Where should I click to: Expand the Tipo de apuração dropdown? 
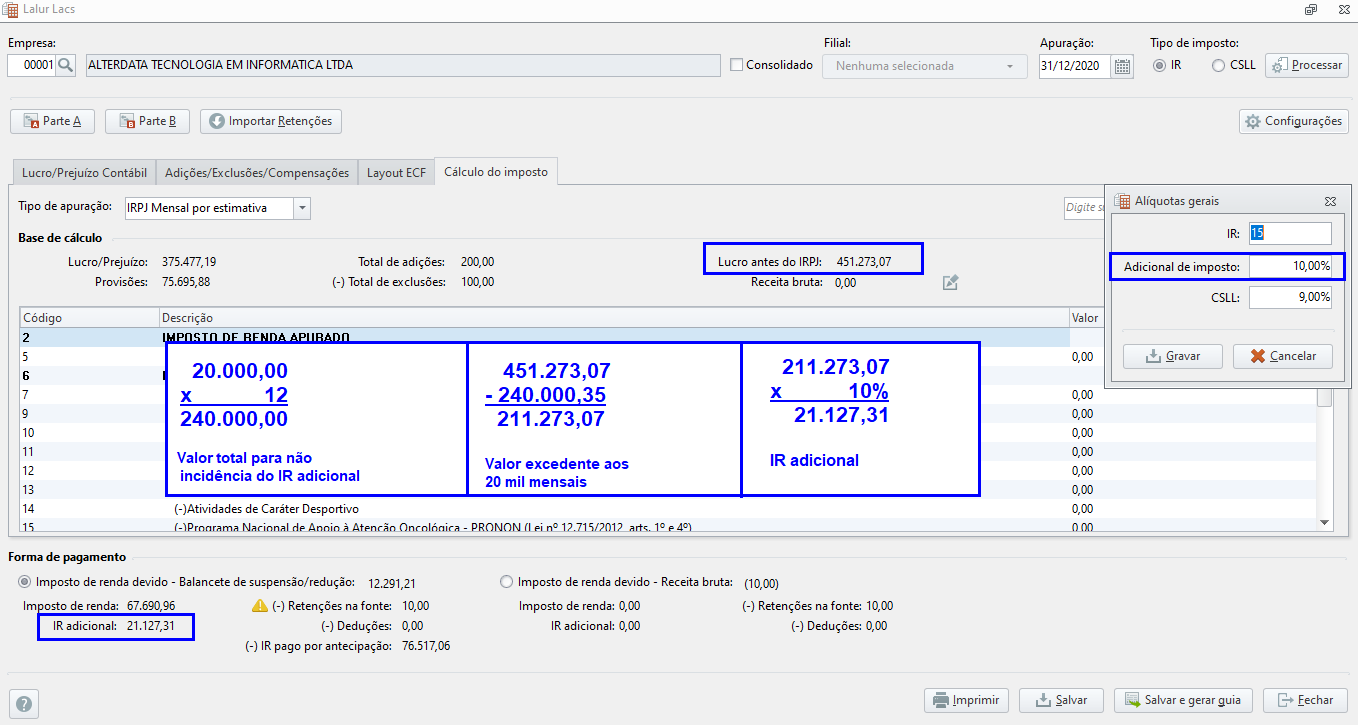(x=302, y=208)
